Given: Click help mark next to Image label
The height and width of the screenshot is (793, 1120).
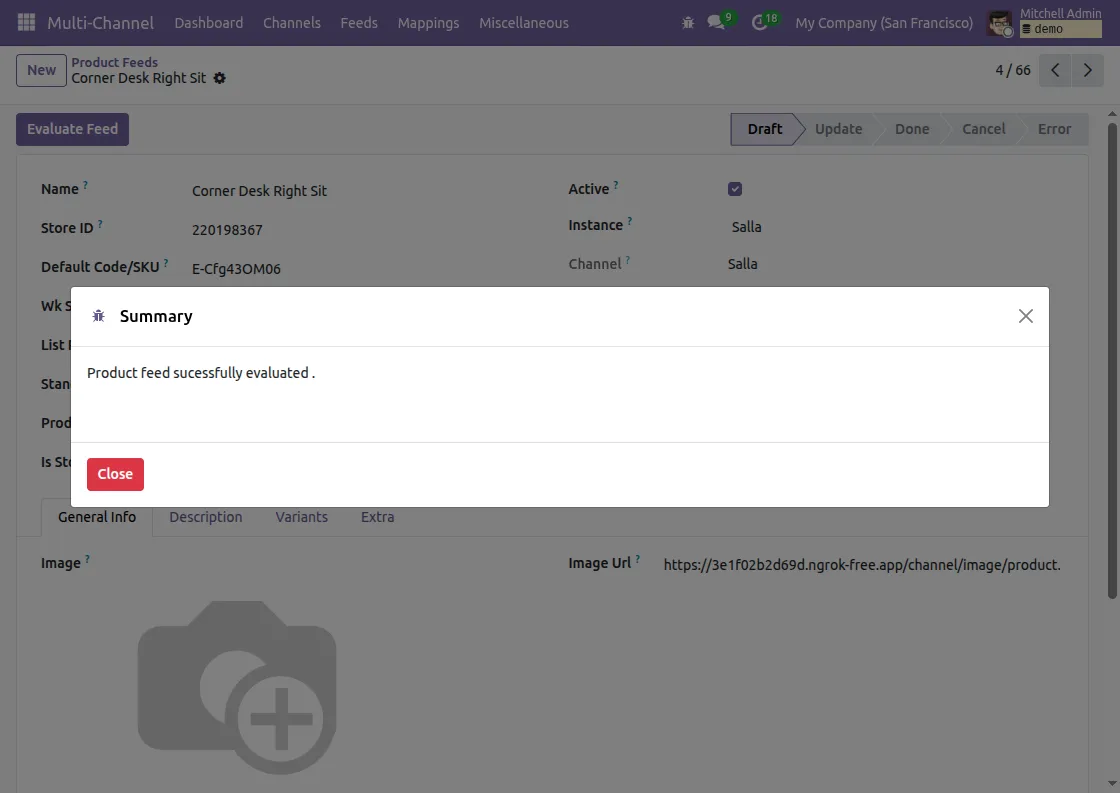Looking at the screenshot, I should pos(87,559).
